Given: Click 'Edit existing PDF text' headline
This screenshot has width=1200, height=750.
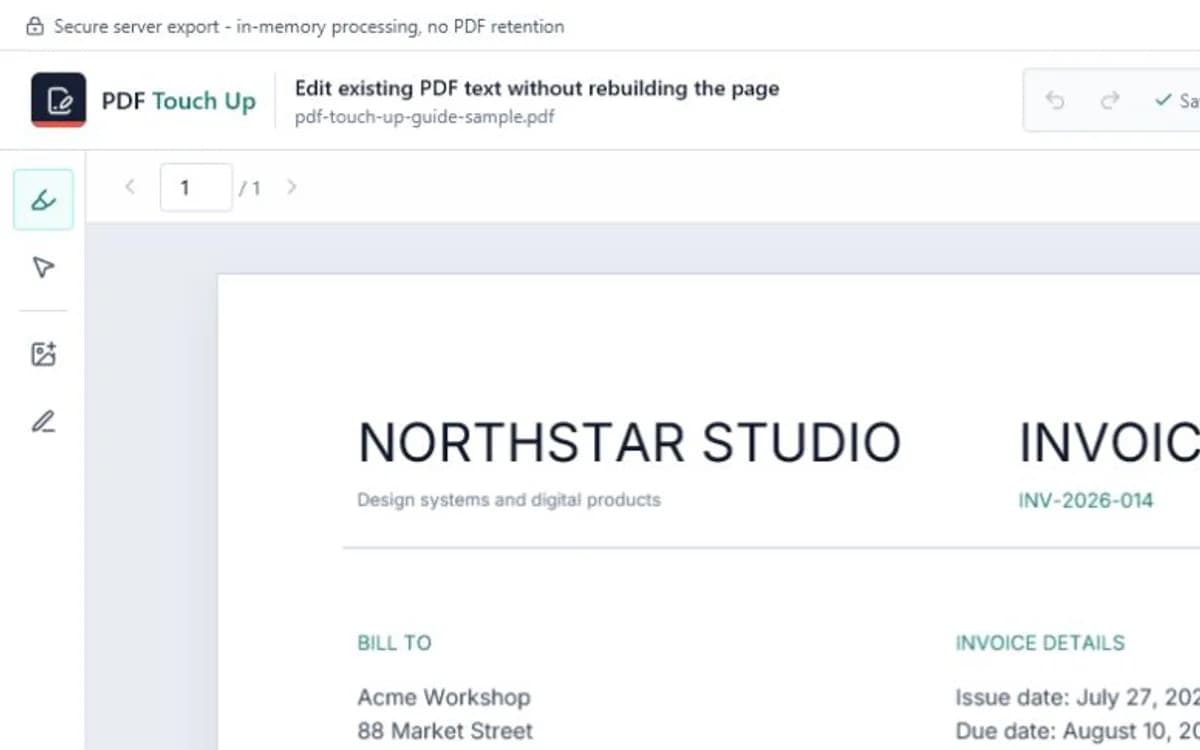Looking at the screenshot, I should pyautogui.click(x=537, y=88).
